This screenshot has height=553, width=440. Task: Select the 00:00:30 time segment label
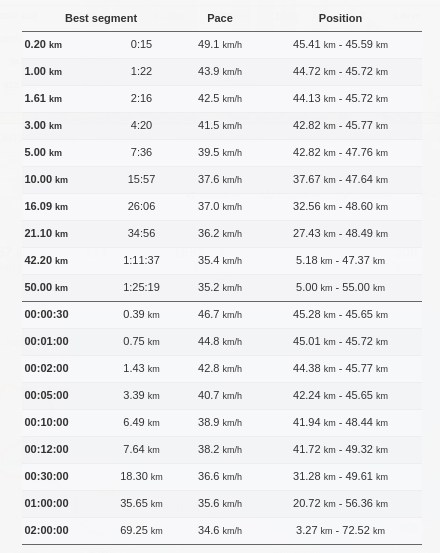click(46, 314)
